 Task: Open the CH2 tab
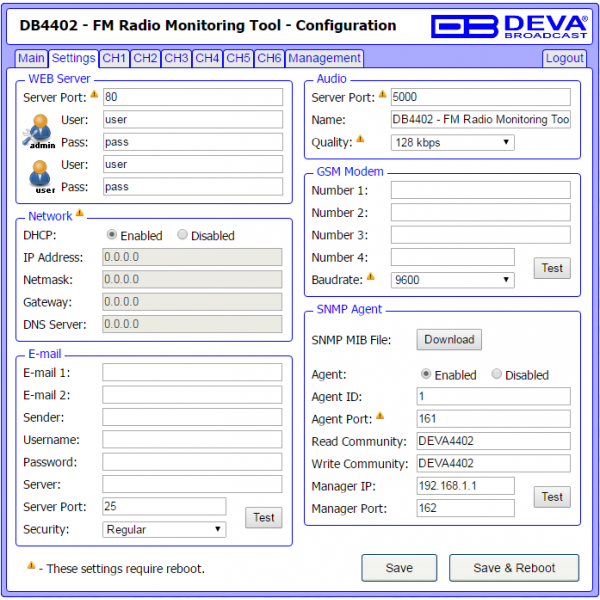coord(145,58)
